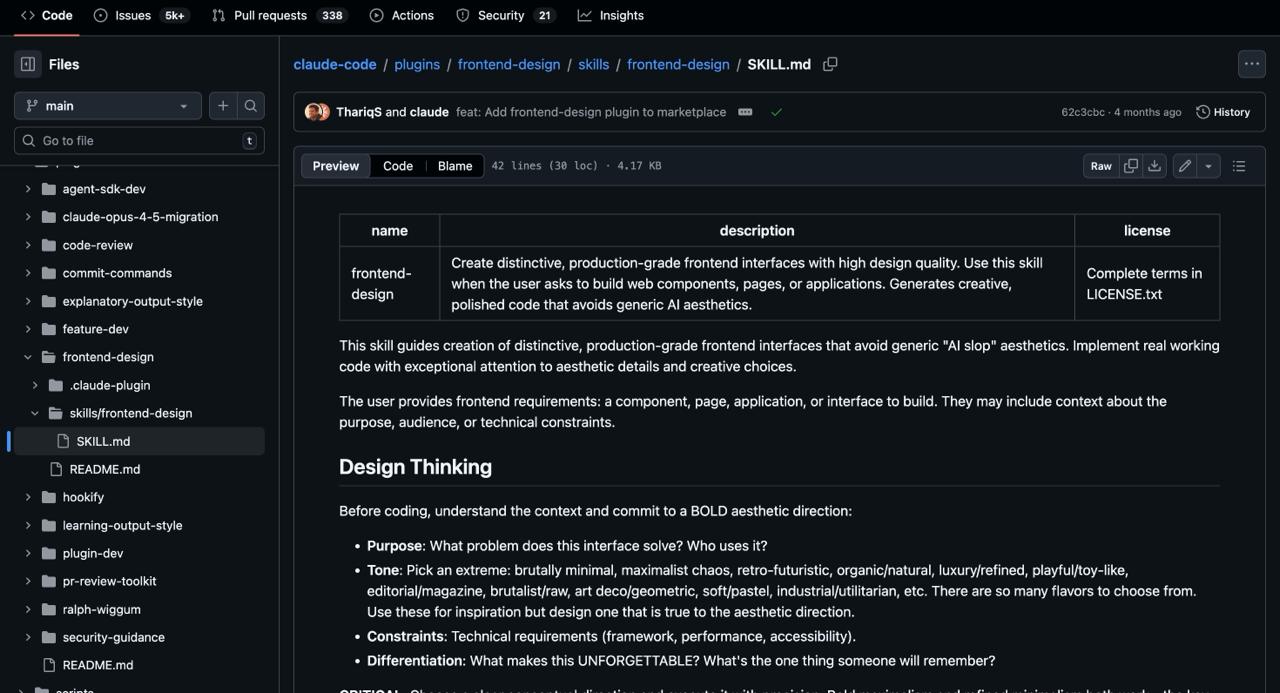Go to the Insights tab
Viewport: 1280px width, 693px height.
(610, 15)
